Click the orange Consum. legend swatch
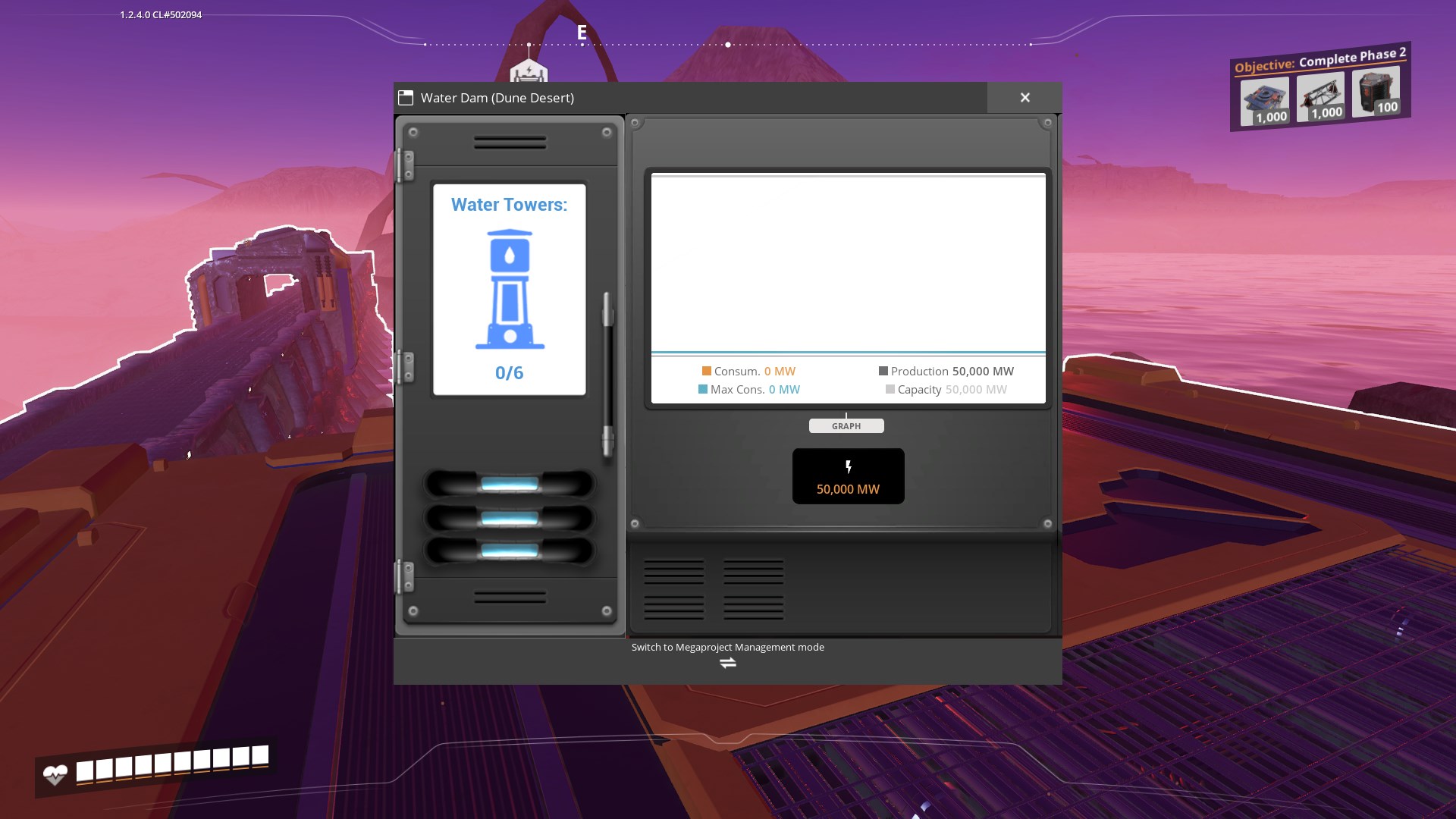This screenshot has height=819, width=1456. 707,371
